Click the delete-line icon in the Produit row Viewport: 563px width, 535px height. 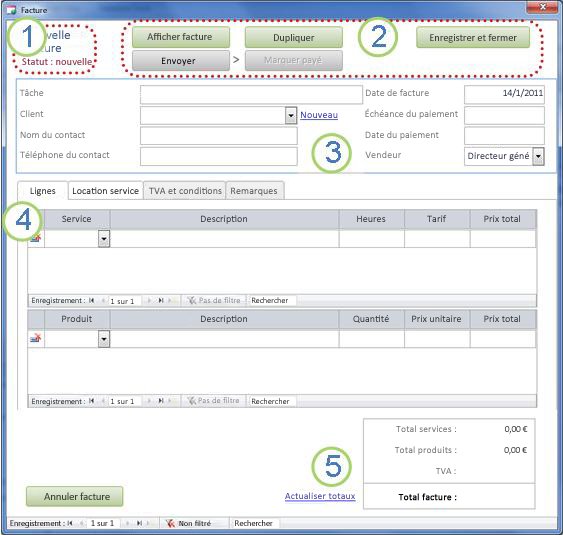click(x=36, y=338)
